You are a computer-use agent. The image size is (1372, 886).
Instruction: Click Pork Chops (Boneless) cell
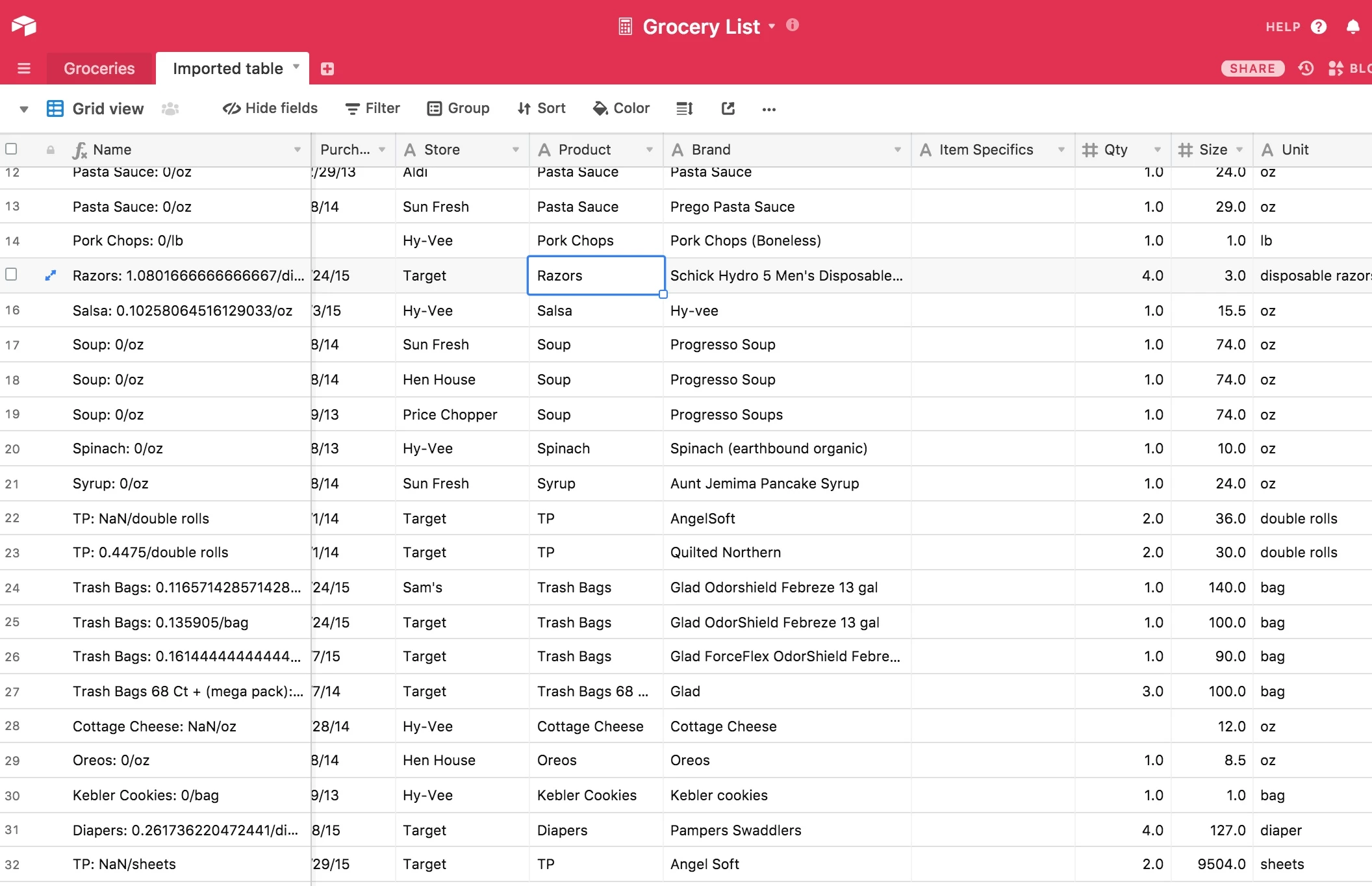(787, 240)
